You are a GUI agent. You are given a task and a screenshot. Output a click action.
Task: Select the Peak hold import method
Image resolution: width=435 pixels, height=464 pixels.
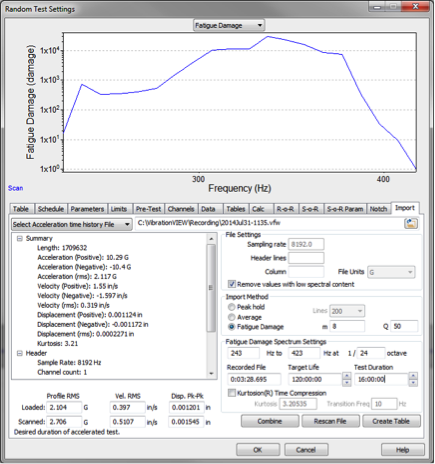coord(231,307)
